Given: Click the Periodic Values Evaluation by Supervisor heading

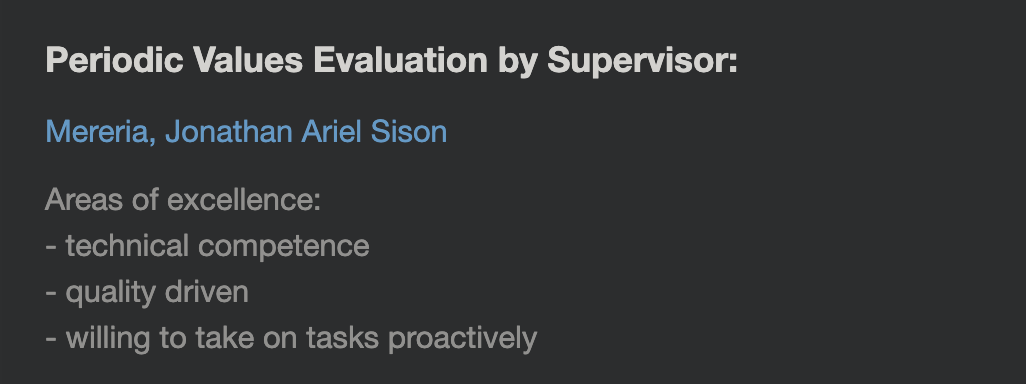Looking at the screenshot, I should click(x=391, y=61).
